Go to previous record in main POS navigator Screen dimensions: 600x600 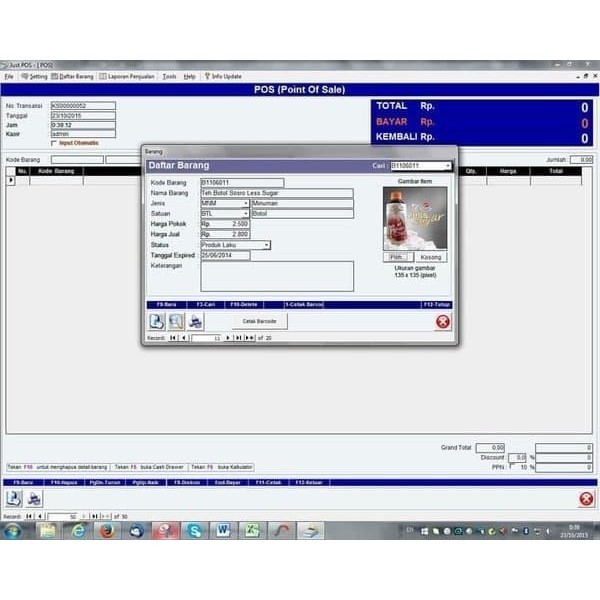click(40, 516)
